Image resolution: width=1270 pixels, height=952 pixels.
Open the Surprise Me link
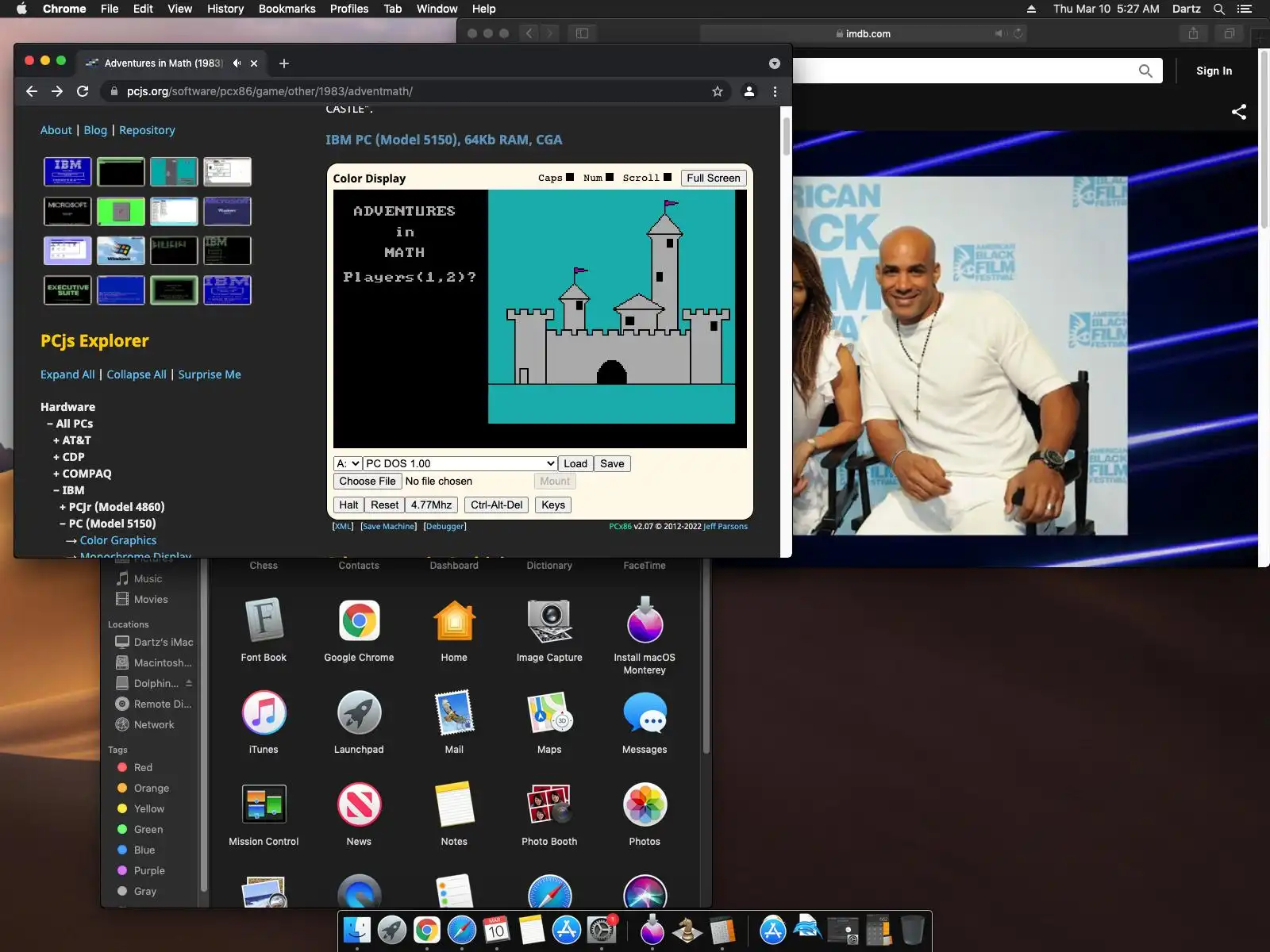point(210,374)
